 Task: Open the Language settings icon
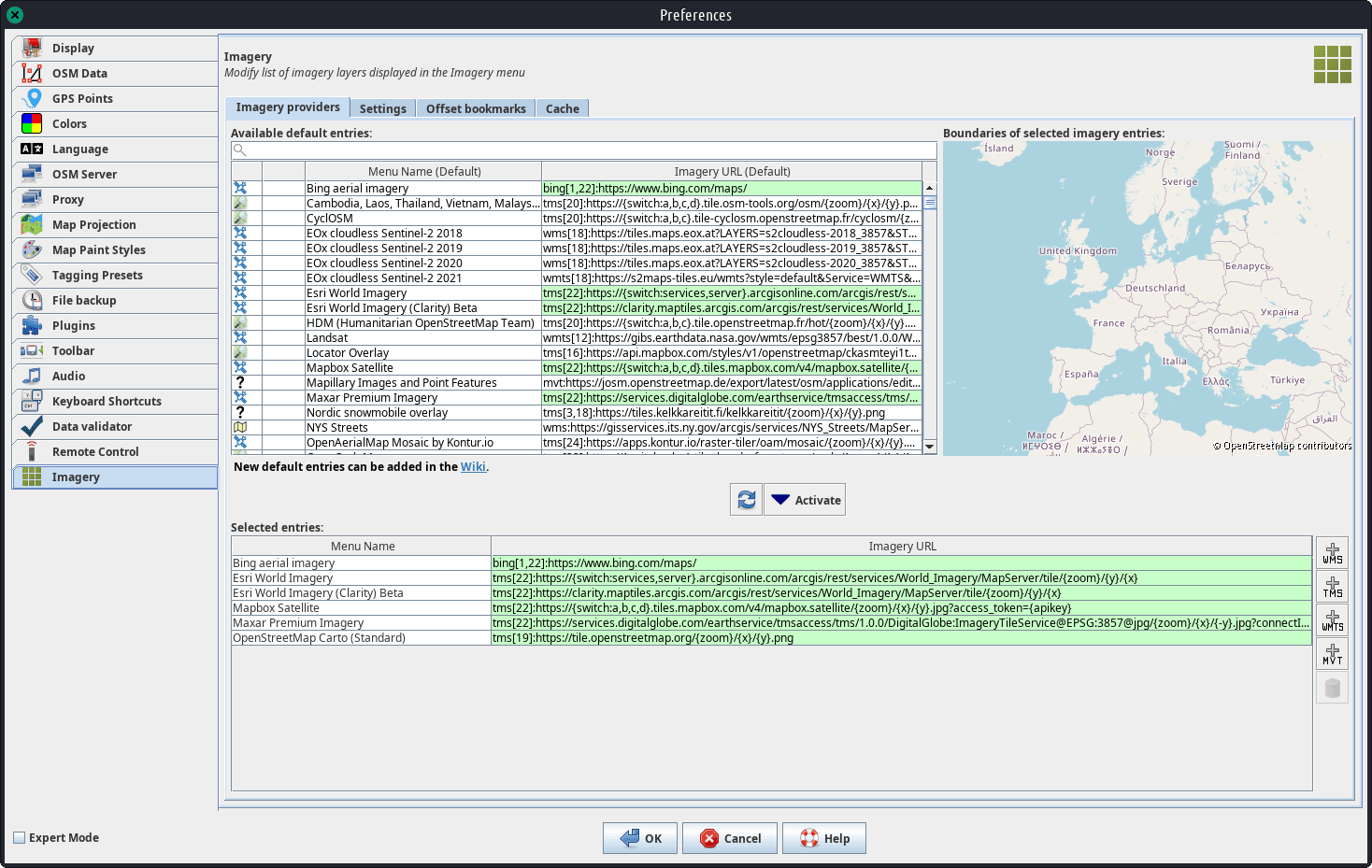[32, 149]
